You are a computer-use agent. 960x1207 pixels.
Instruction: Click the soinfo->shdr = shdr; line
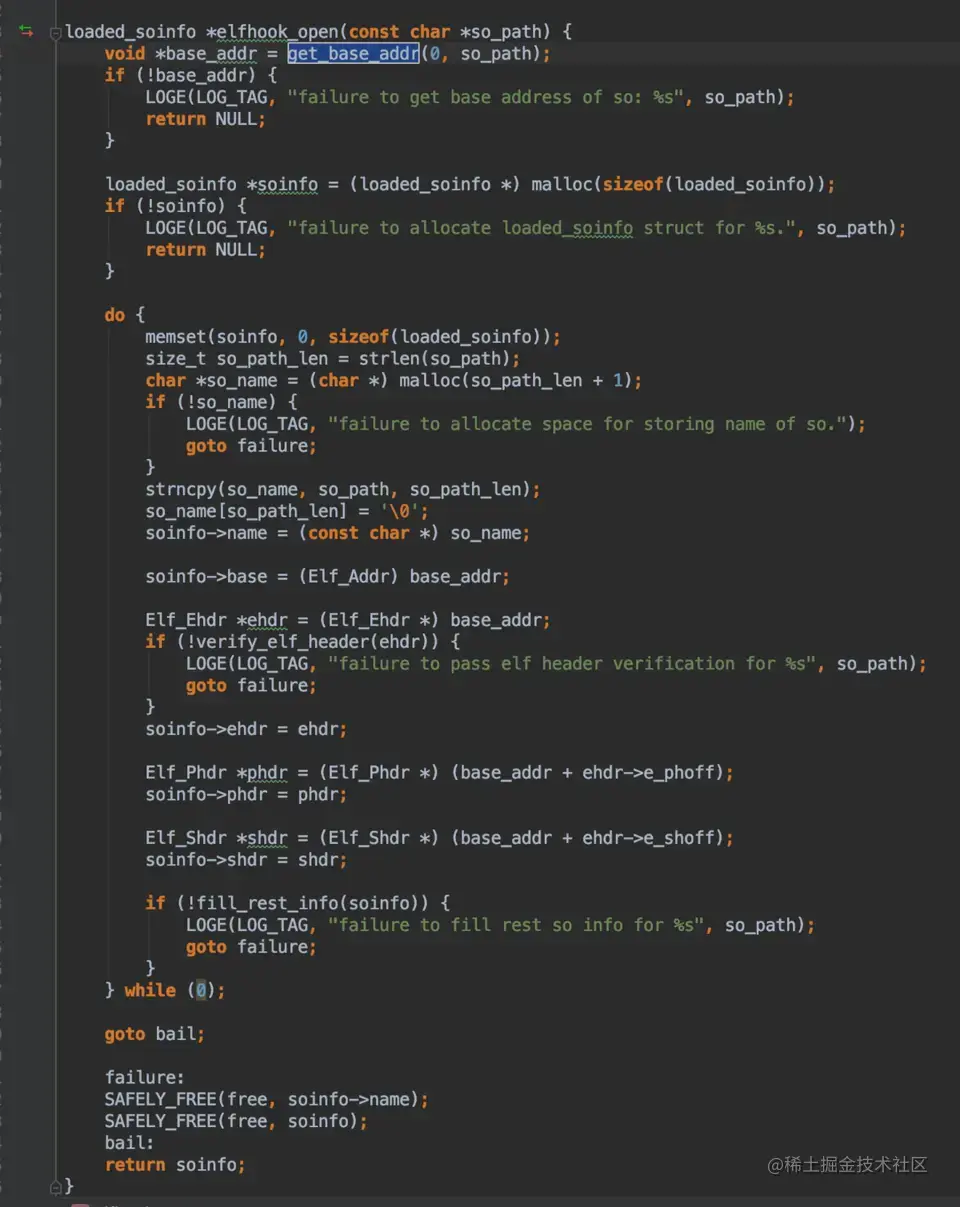tap(247, 860)
